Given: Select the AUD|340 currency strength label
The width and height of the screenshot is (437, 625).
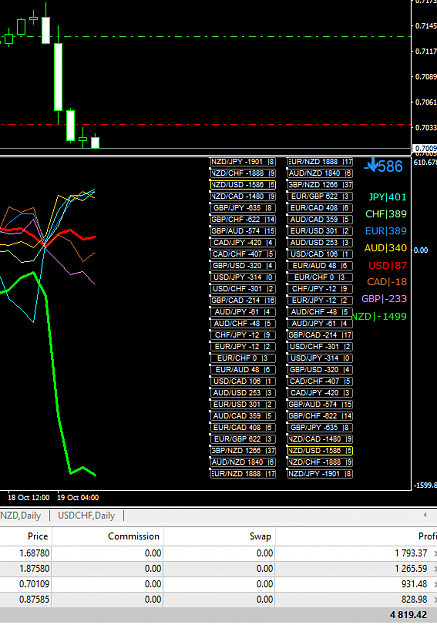Looking at the screenshot, I should pos(386,248).
